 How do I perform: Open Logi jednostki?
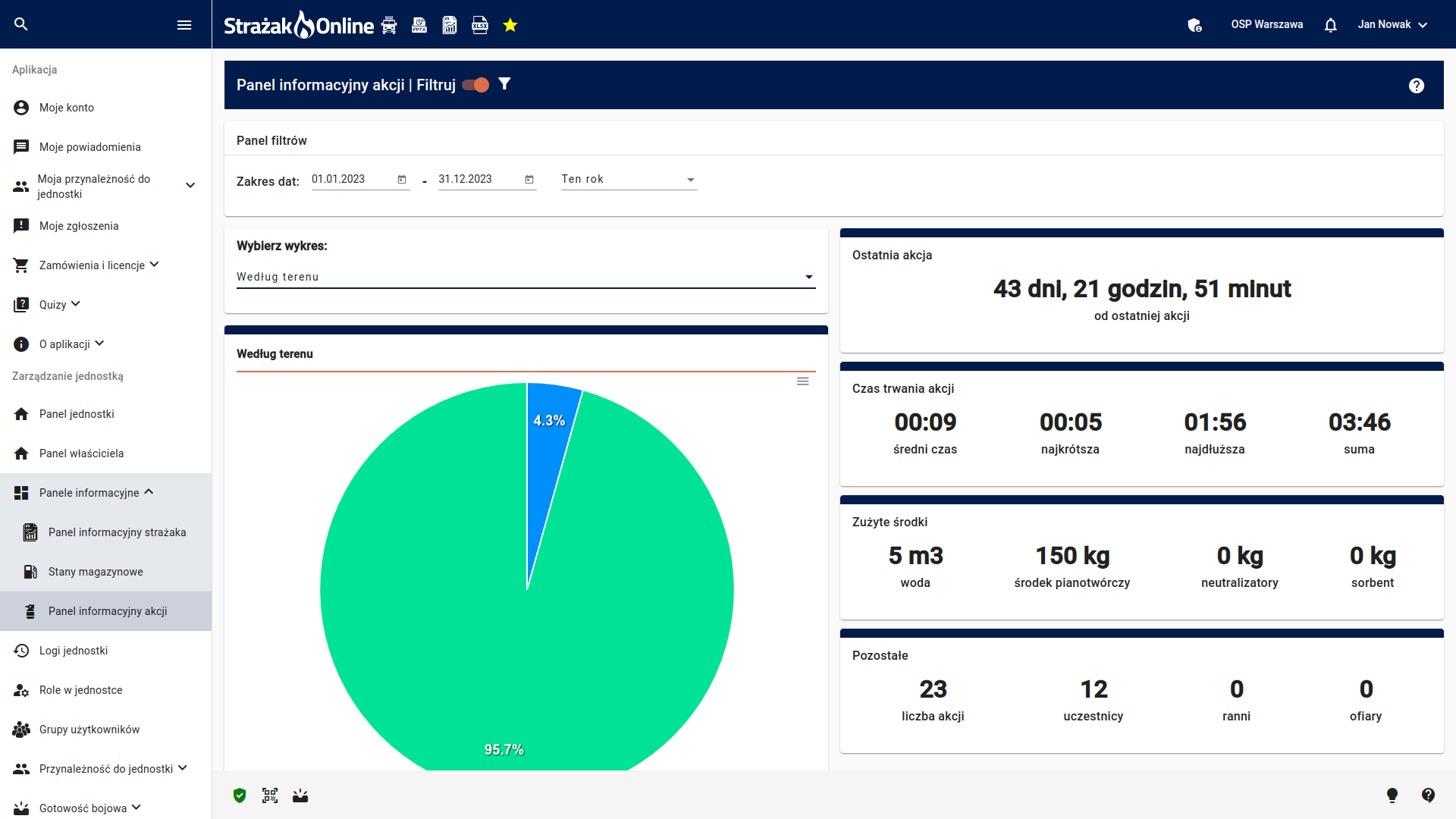pos(106,651)
